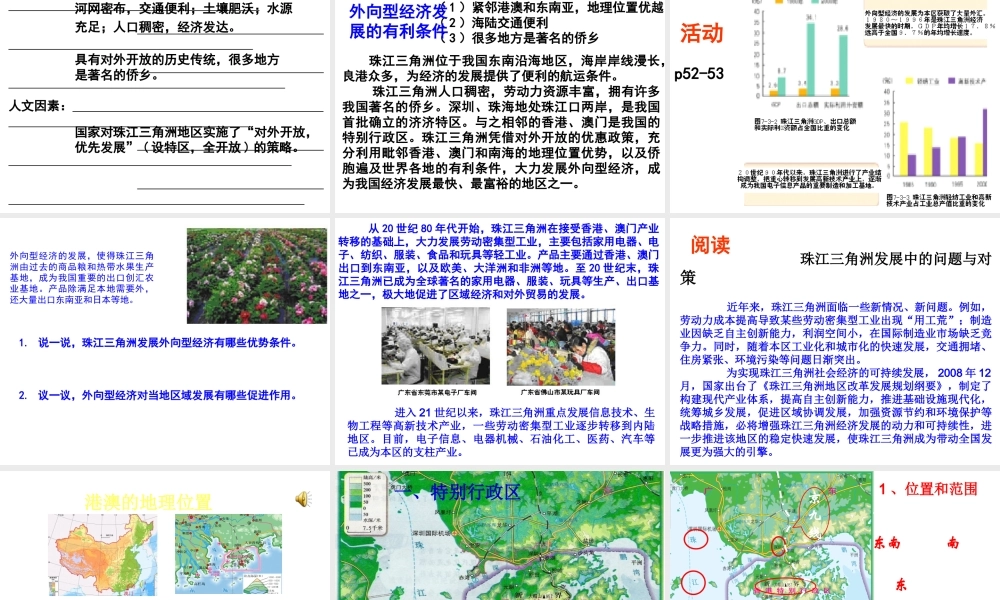
Task: Click the paragraph starting 进入21世纪以来
Action: coord(501,432)
